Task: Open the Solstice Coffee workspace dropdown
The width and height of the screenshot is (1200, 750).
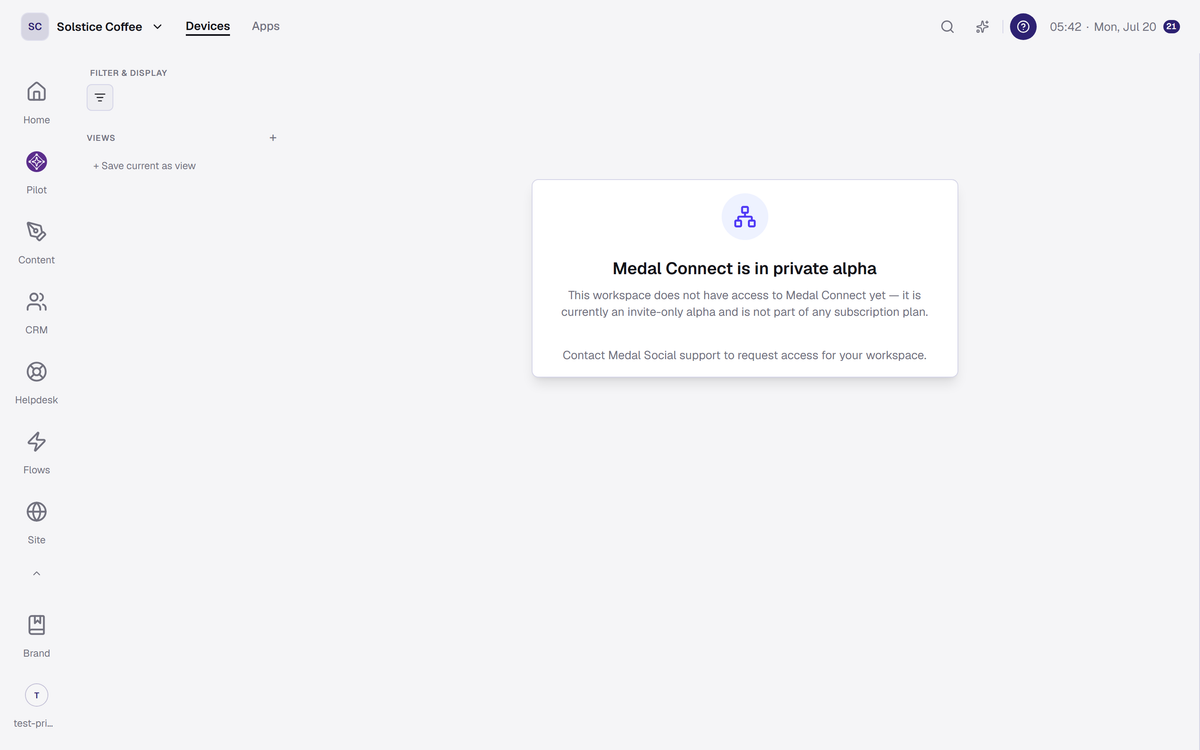Action: tap(109, 27)
